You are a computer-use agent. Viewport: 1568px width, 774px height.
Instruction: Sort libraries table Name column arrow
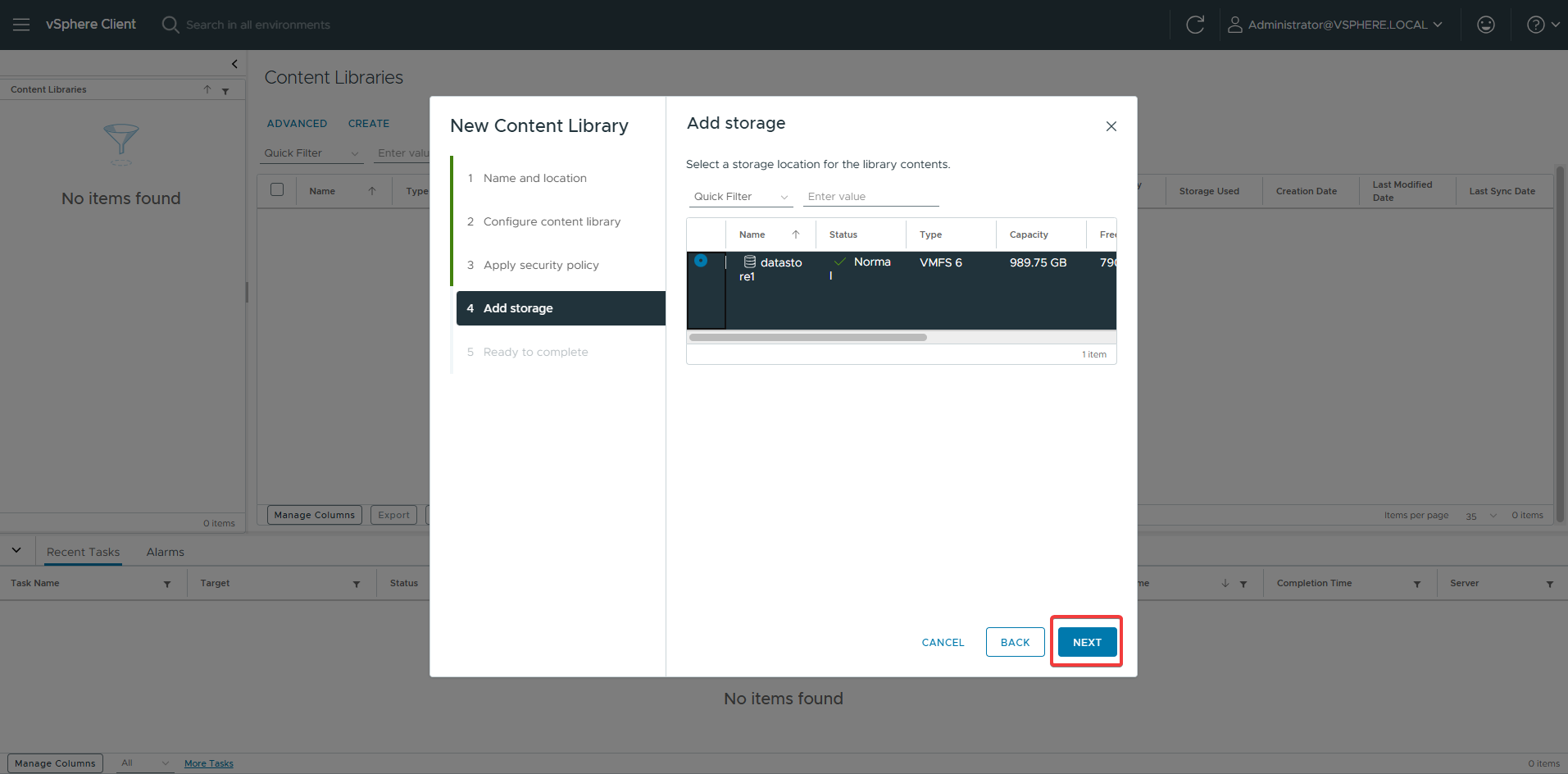372,191
